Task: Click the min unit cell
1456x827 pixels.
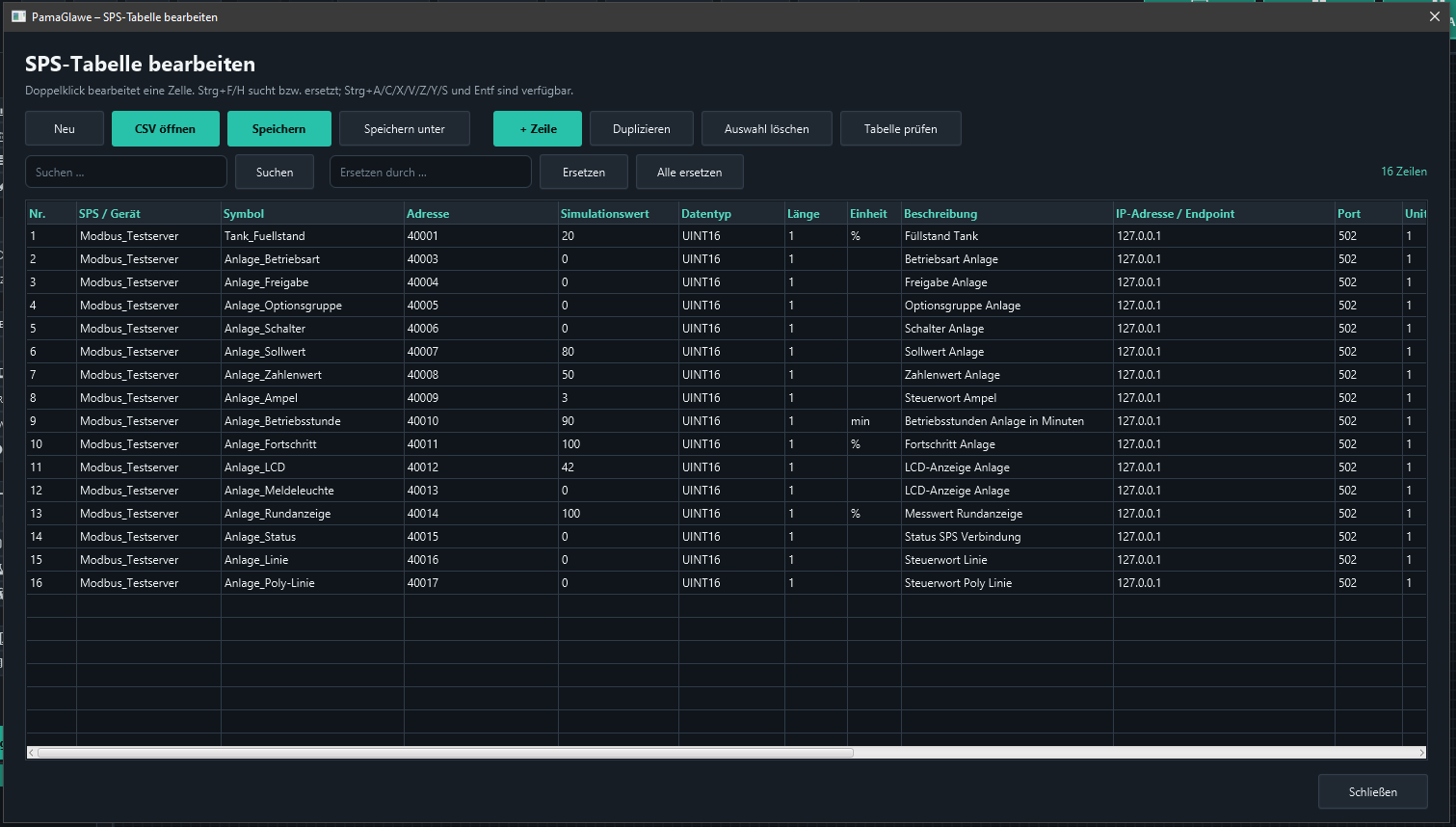Action: pyautogui.click(x=874, y=421)
